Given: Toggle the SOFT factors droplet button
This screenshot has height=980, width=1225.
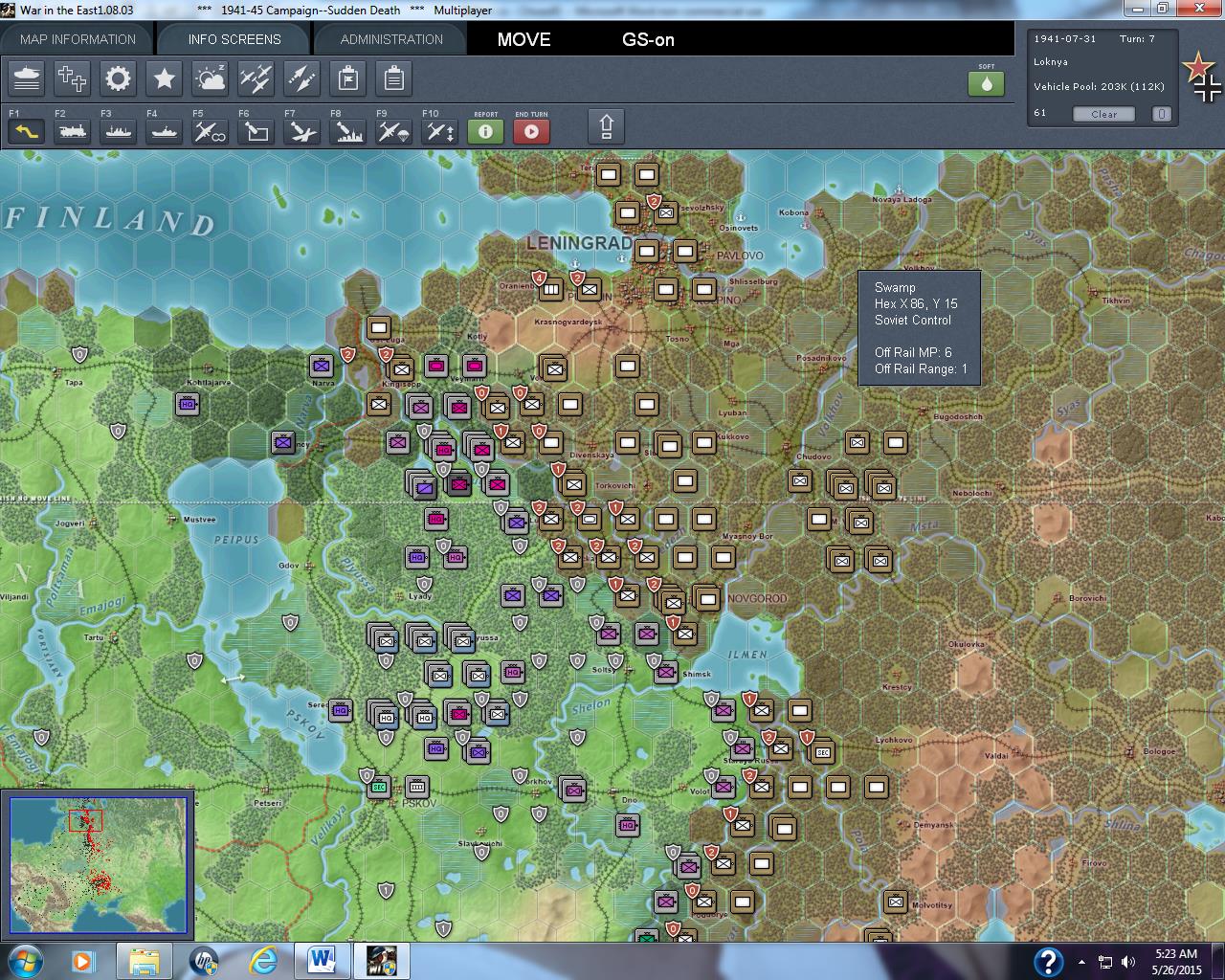Looking at the screenshot, I should pos(986,83).
